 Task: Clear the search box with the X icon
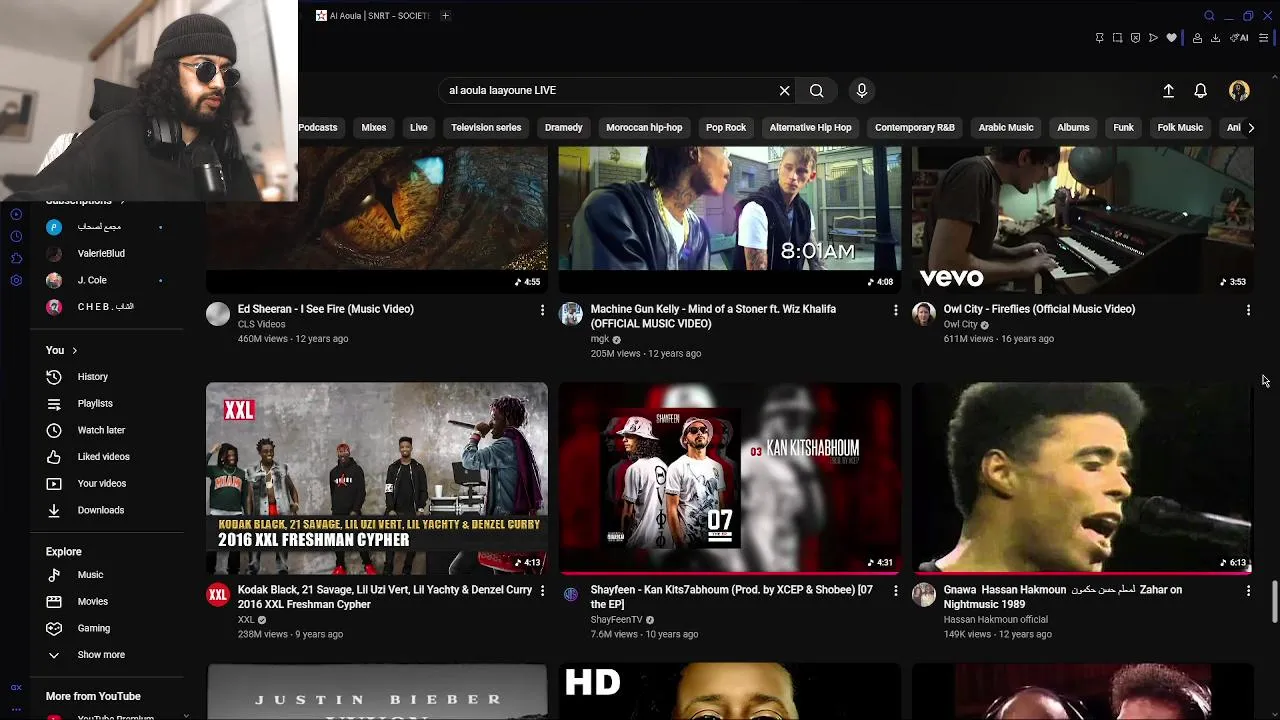pos(785,91)
